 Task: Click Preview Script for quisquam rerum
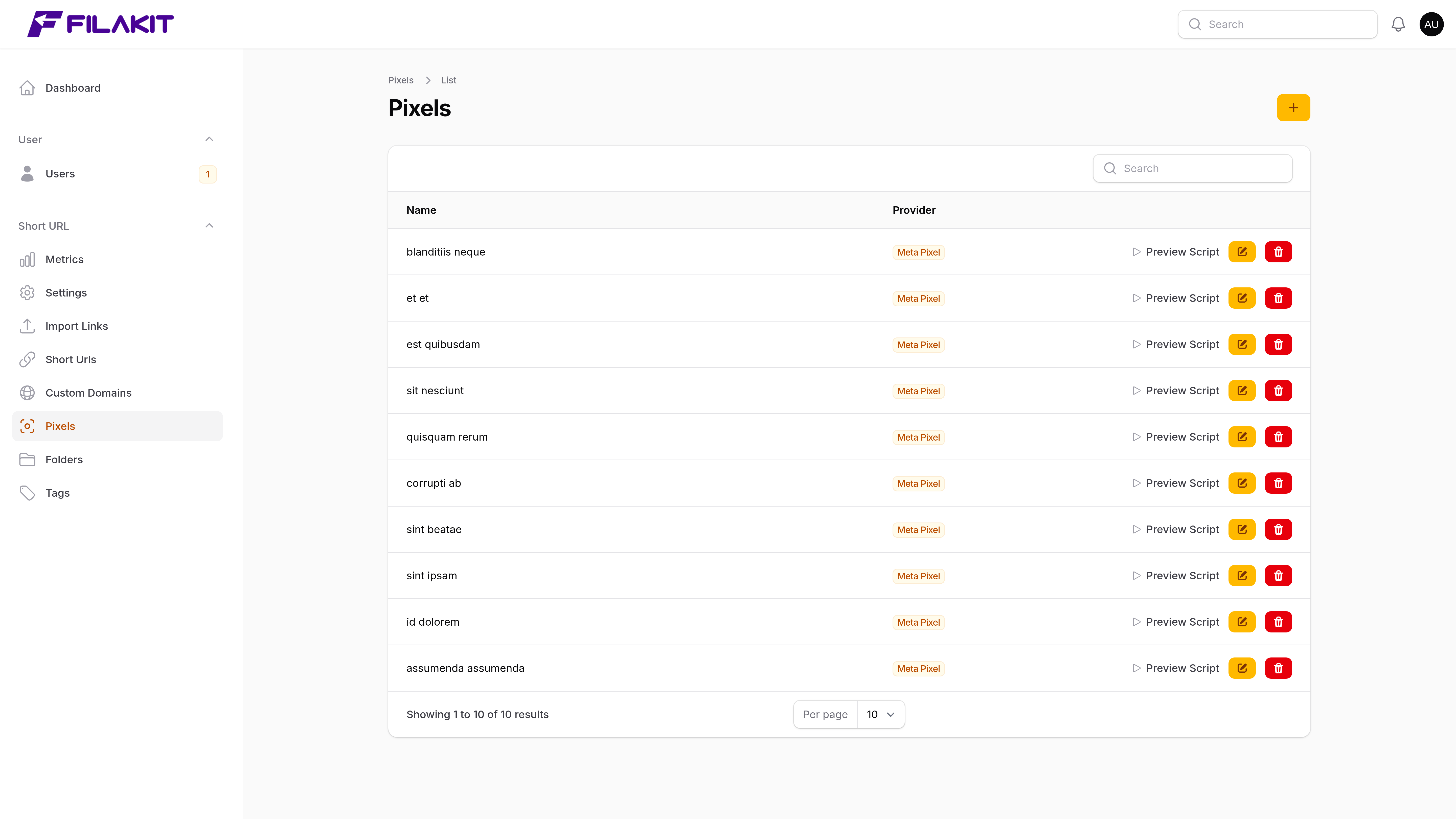coord(1176,437)
